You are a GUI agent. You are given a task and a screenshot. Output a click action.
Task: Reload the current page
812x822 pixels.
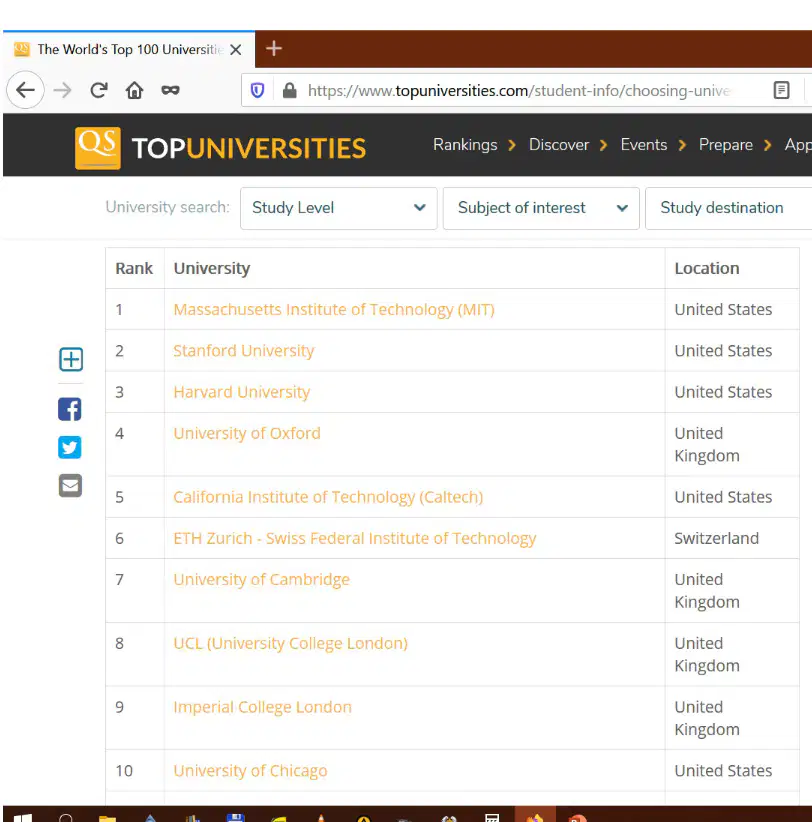99,90
